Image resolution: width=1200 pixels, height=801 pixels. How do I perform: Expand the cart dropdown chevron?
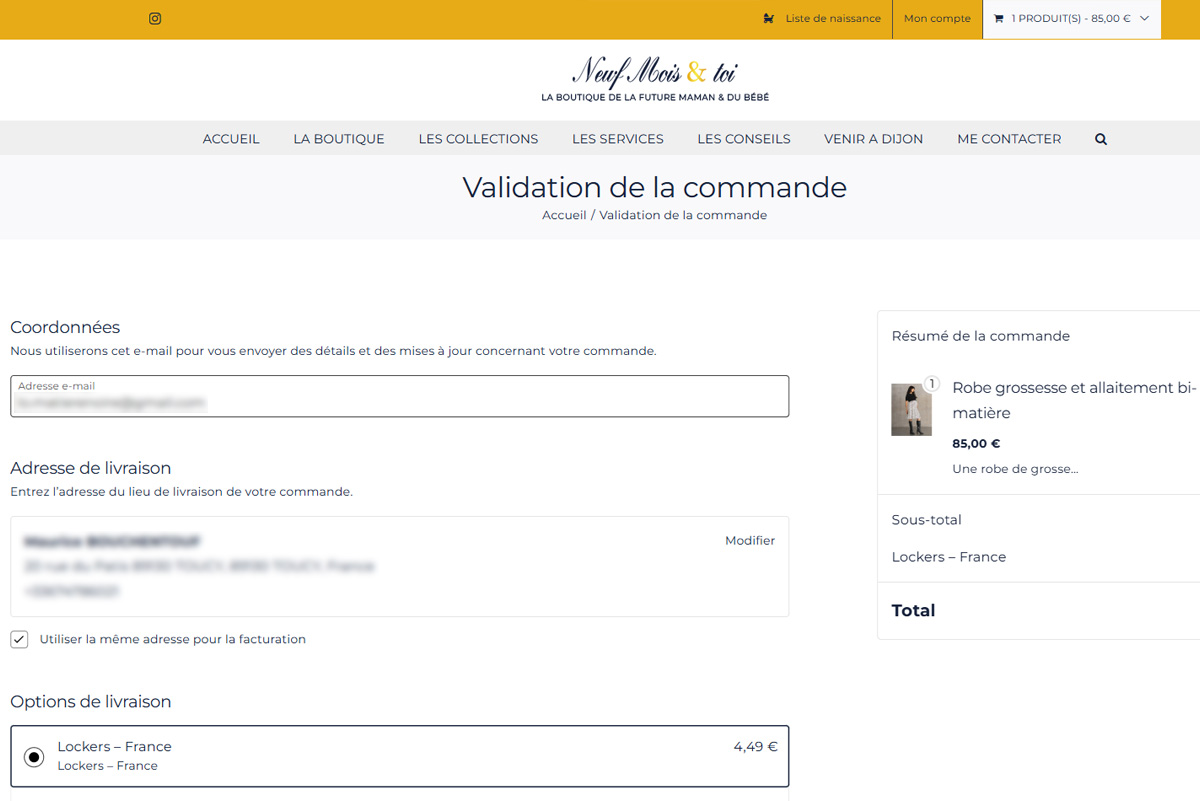[1144, 18]
